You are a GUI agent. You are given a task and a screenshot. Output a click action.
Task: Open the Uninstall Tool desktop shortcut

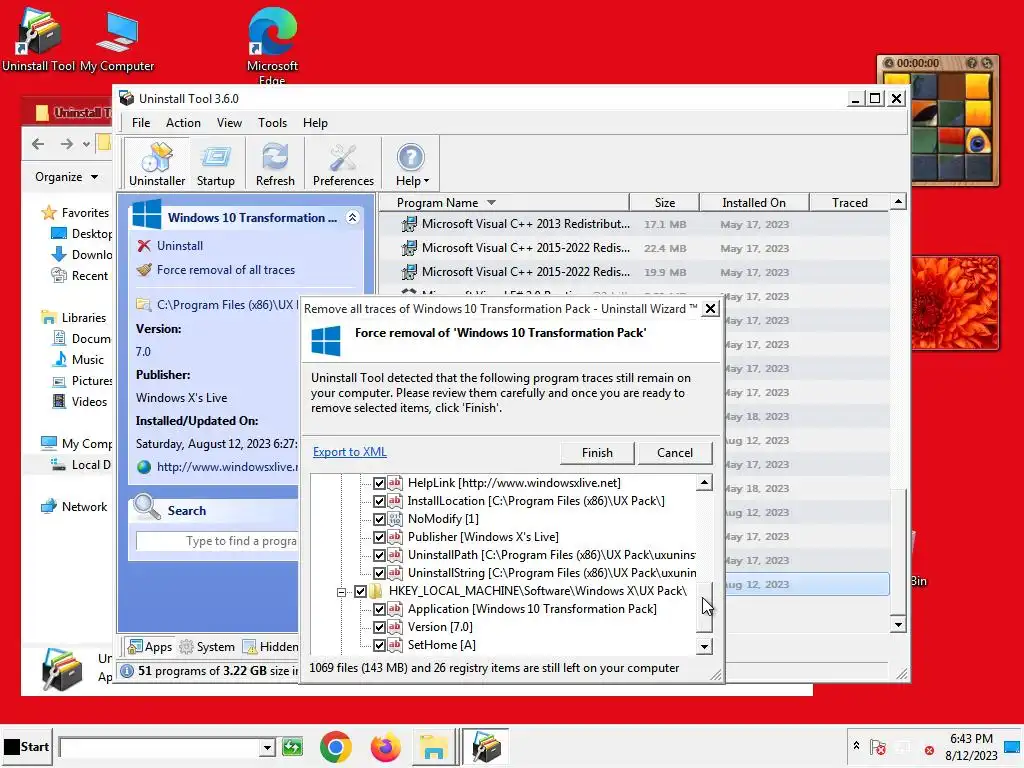(x=39, y=39)
